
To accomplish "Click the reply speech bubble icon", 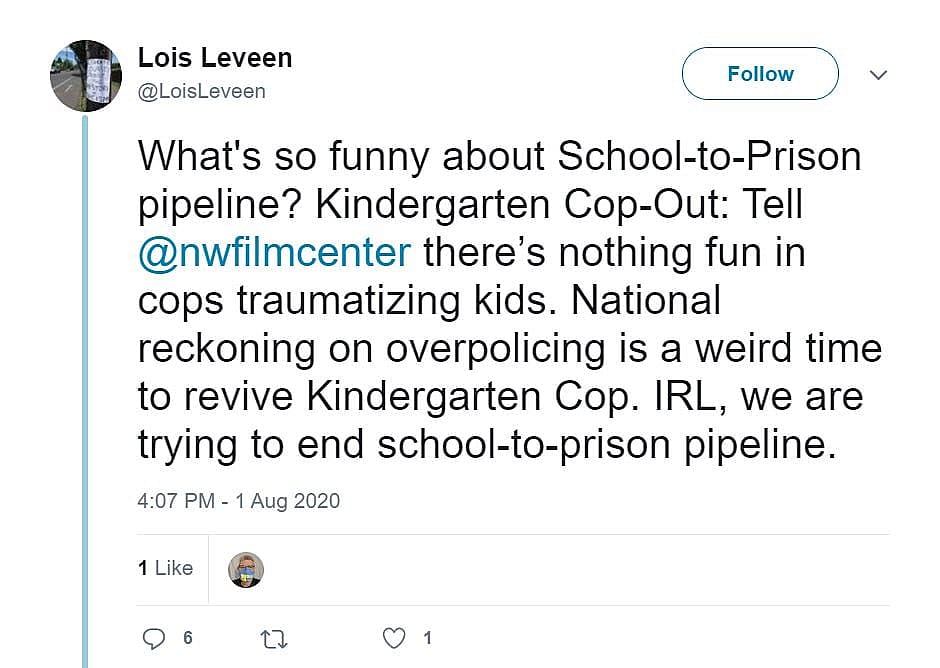I will [x=154, y=638].
